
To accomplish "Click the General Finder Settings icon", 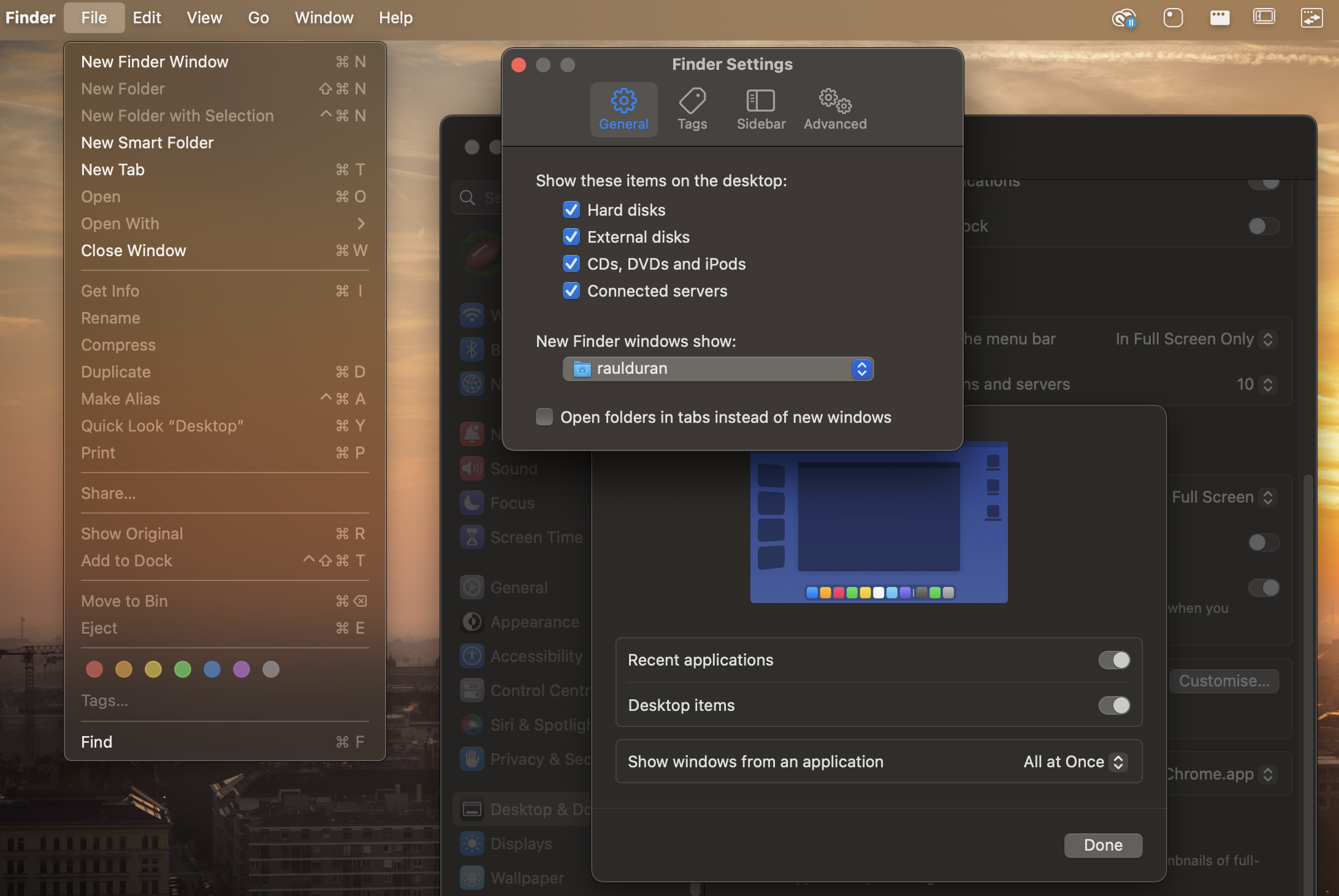I will [x=624, y=109].
